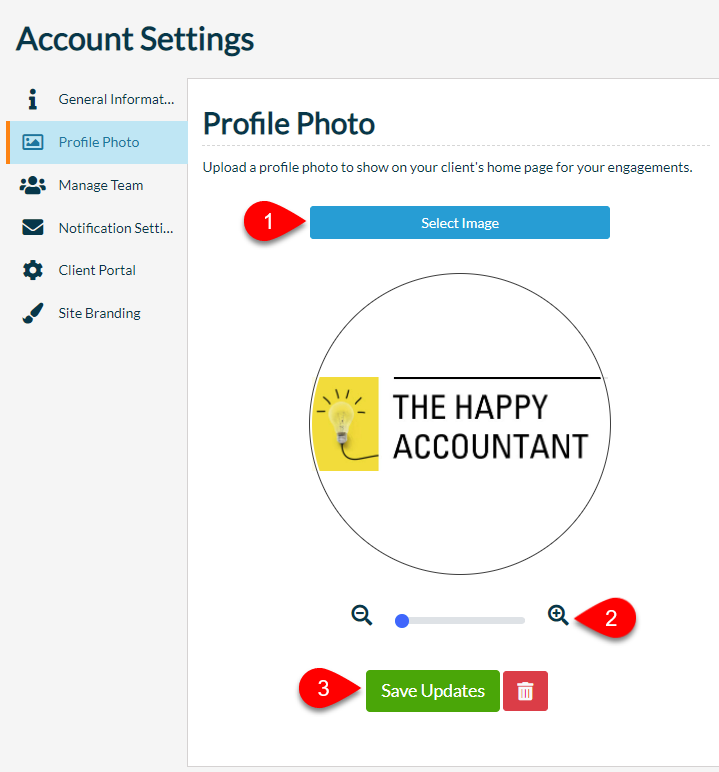Screen dimensions: 719x772
Task: Click the Notification Settings envelope icon
Action: pyautogui.click(x=33, y=227)
